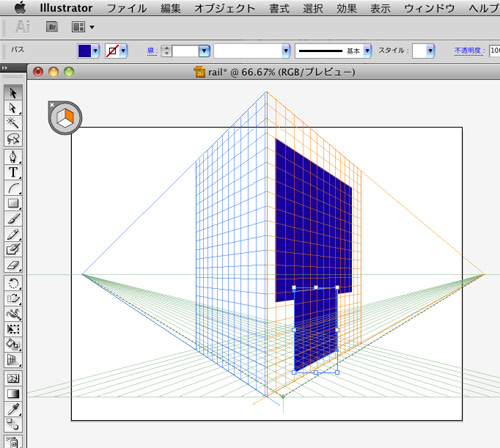Screen dimensions: 500x448
Task: Select the Mesh tool
Action: 13,379
